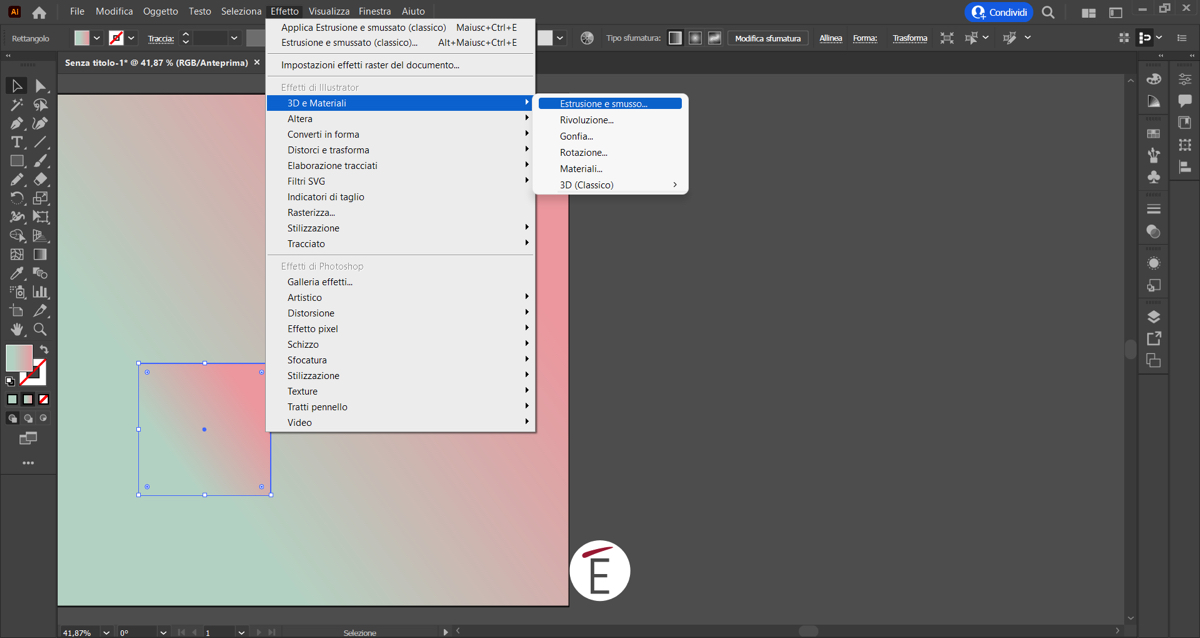Select the Type (T) tool
The width and height of the screenshot is (1200, 638).
click(17, 142)
